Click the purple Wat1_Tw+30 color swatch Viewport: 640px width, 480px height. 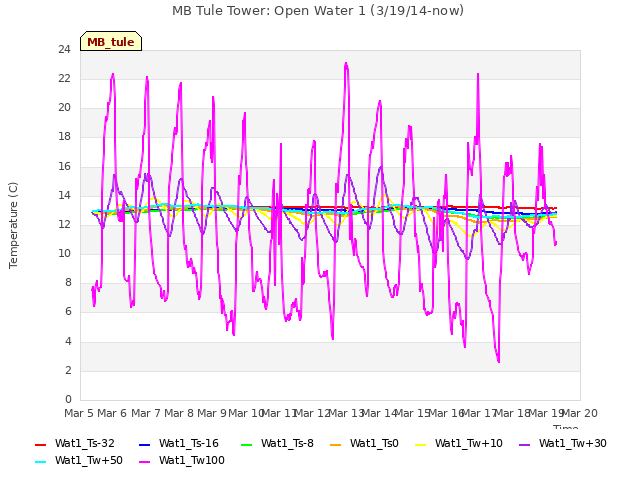(x=524, y=444)
